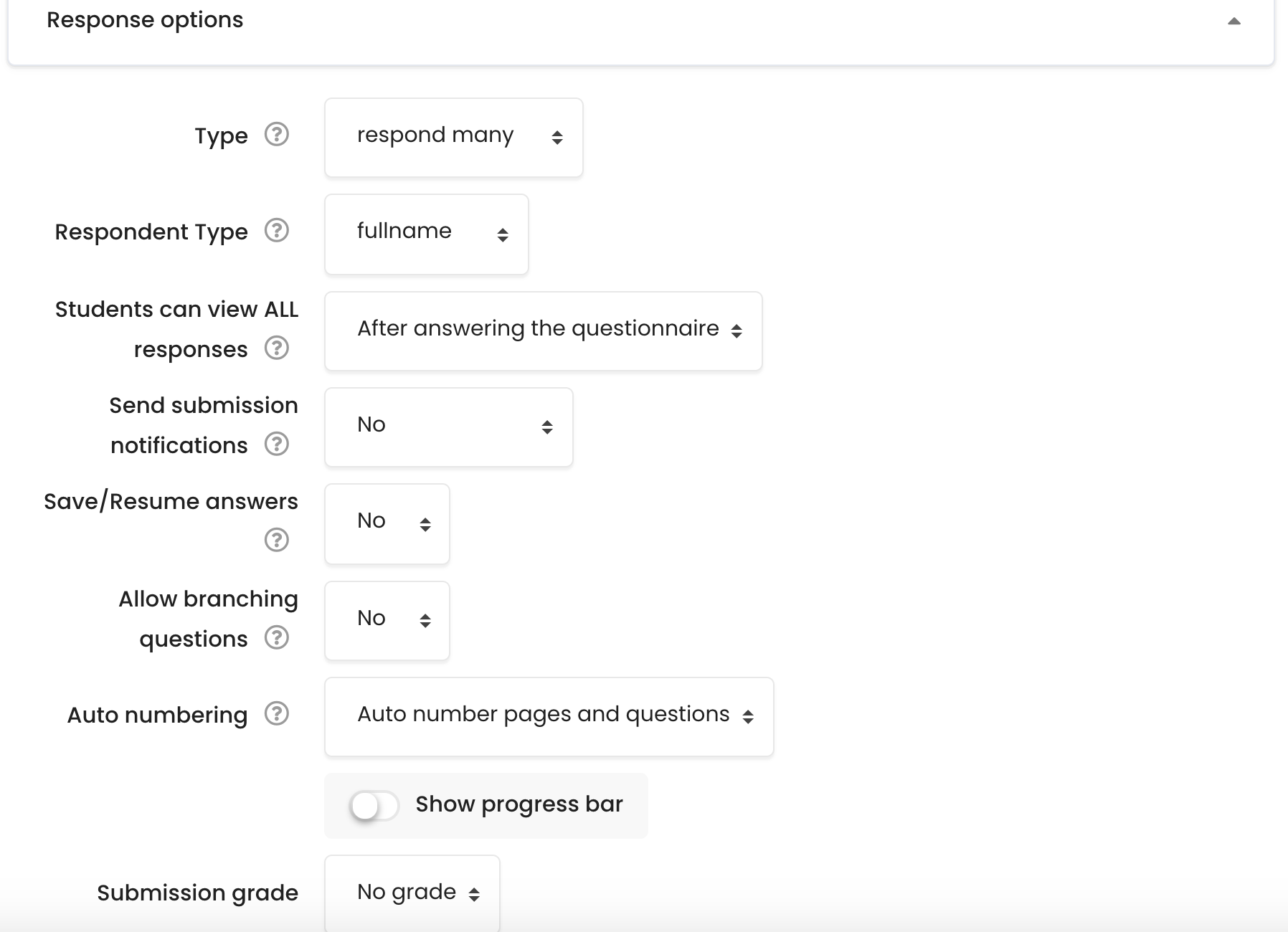
Task: Open help for Type setting
Action: (276, 134)
